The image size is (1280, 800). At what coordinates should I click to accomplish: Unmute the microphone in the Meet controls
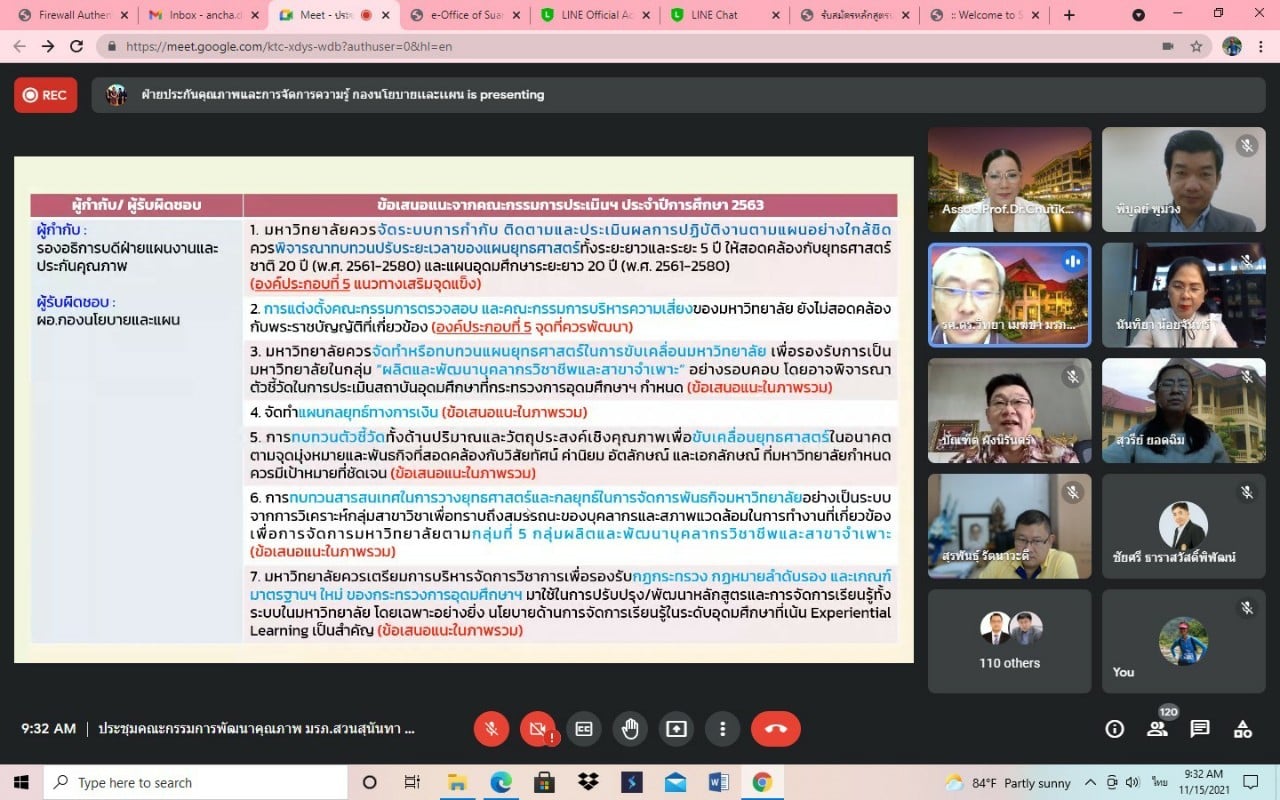pyautogui.click(x=491, y=729)
